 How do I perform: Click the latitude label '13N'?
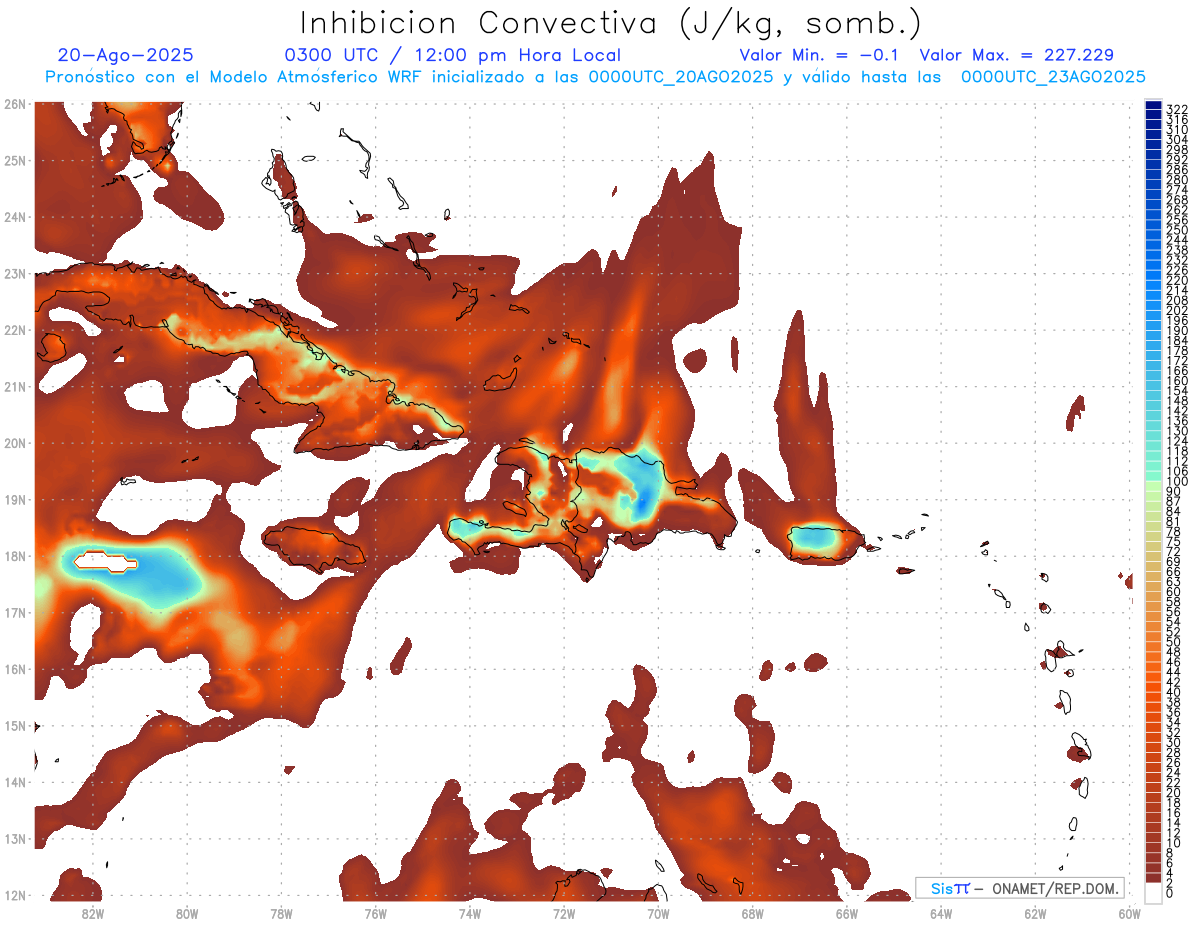(14, 838)
